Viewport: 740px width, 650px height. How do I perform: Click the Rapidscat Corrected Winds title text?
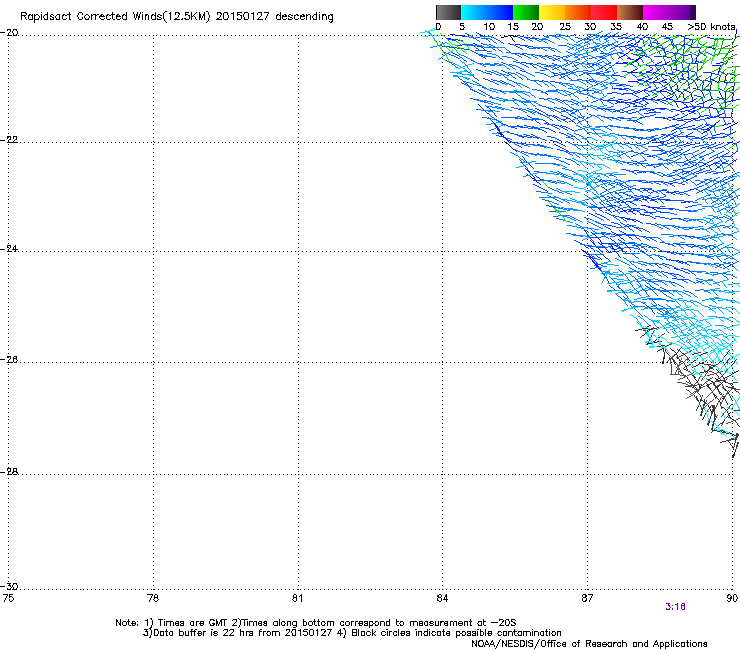(x=177, y=17)
